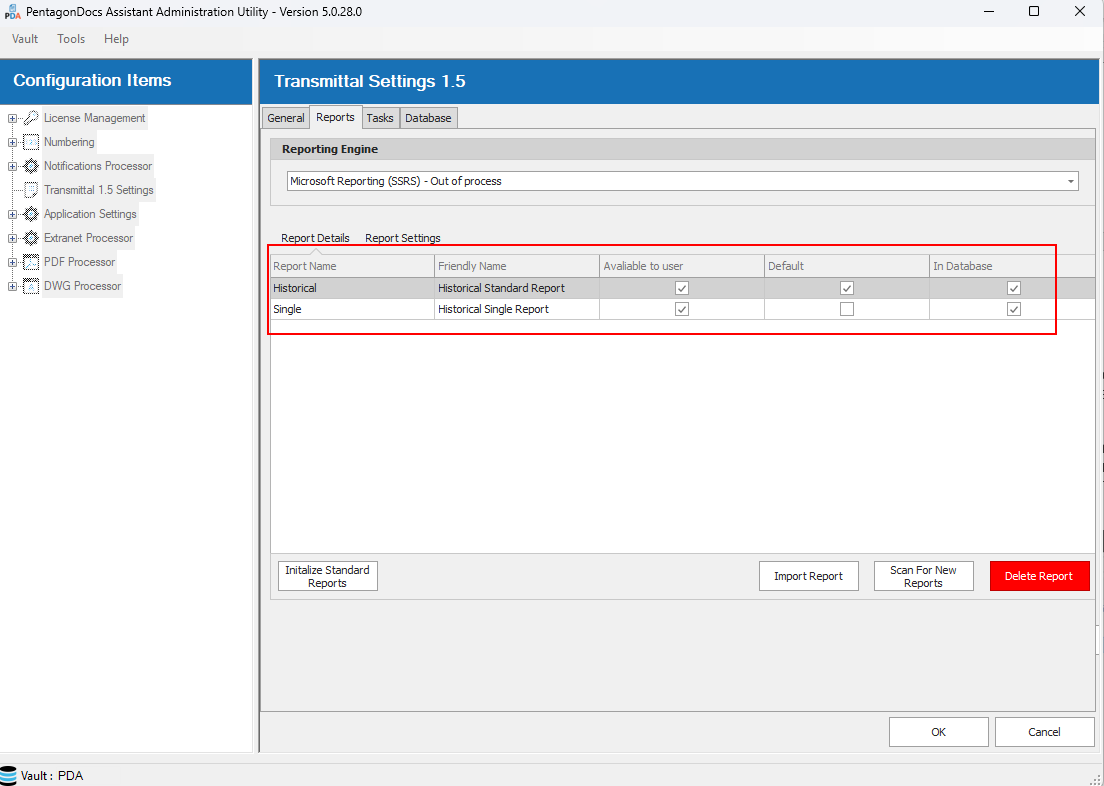Viewport: 1104px width, 786px height.
Task: Uncheck Available to user for Historical
Action: click(x=682, y=288)
